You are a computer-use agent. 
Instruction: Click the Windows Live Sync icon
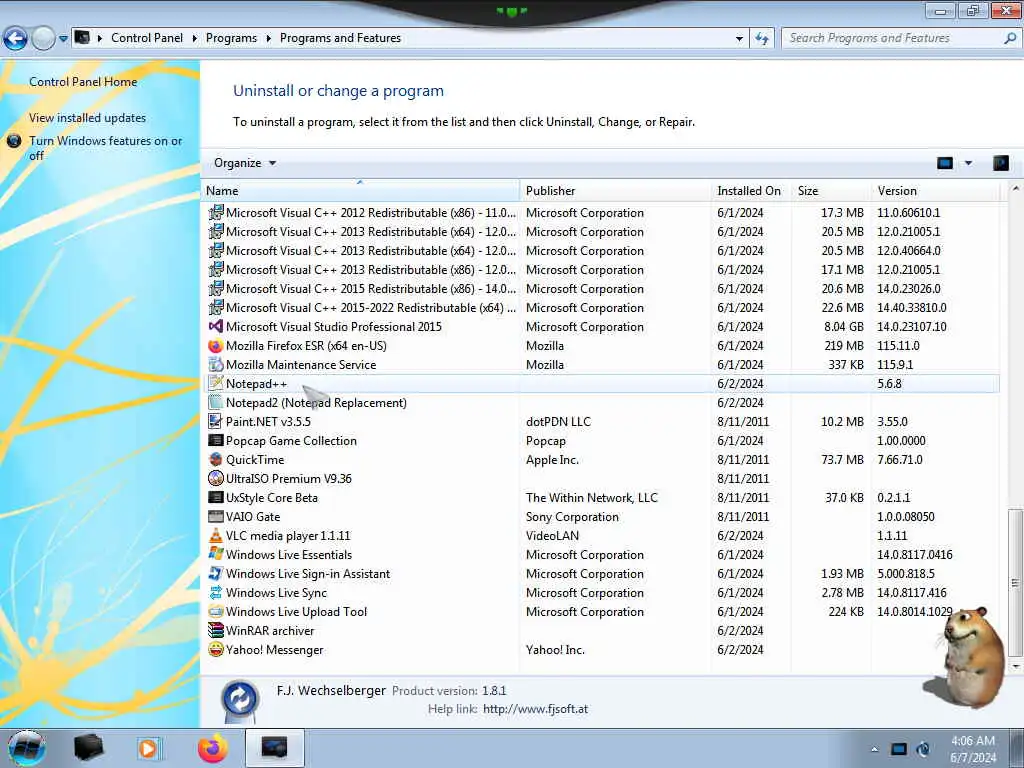[x=216, y=592]
